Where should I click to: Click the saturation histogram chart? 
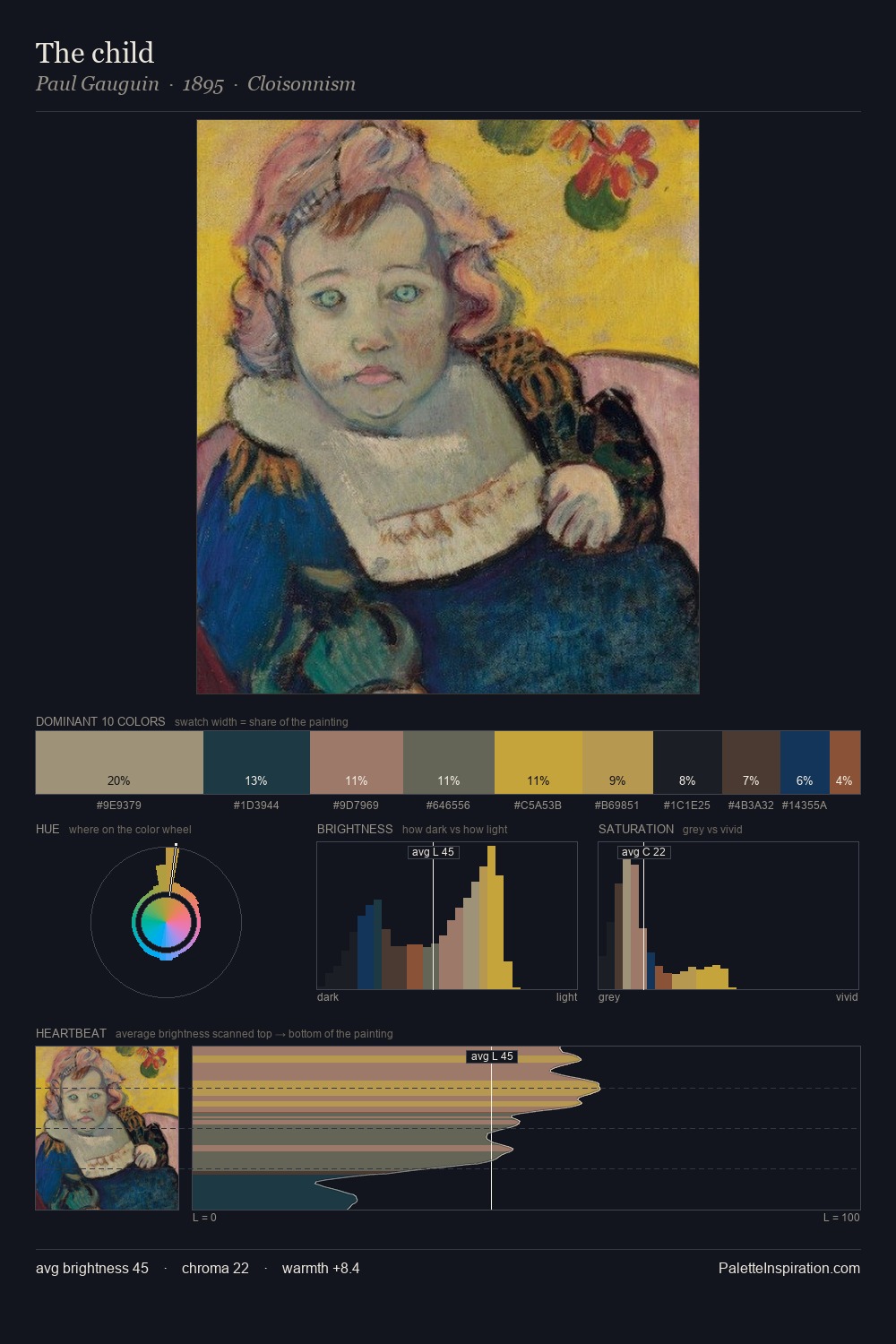(x=728, y=916)
